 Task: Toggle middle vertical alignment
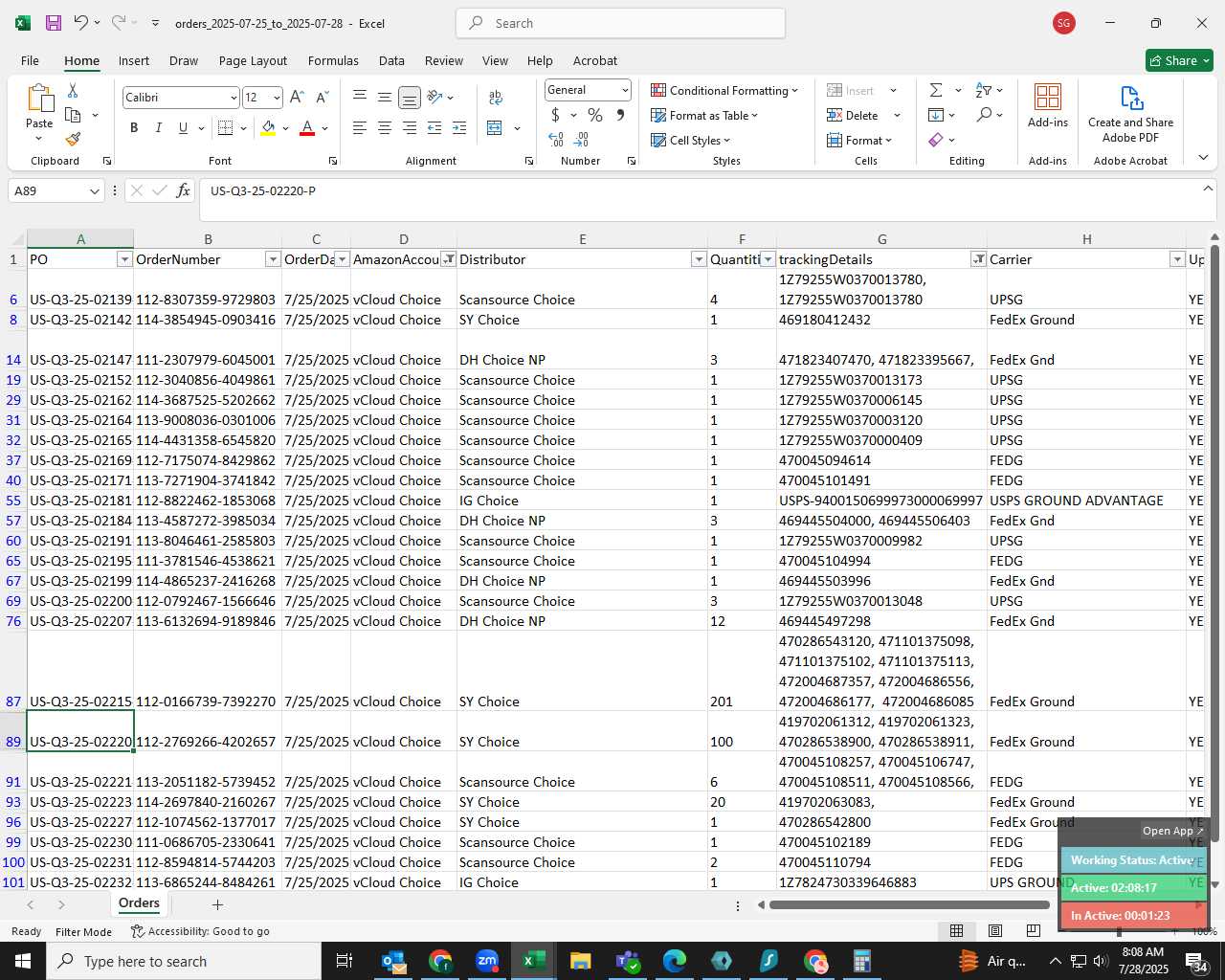(384, 98)
